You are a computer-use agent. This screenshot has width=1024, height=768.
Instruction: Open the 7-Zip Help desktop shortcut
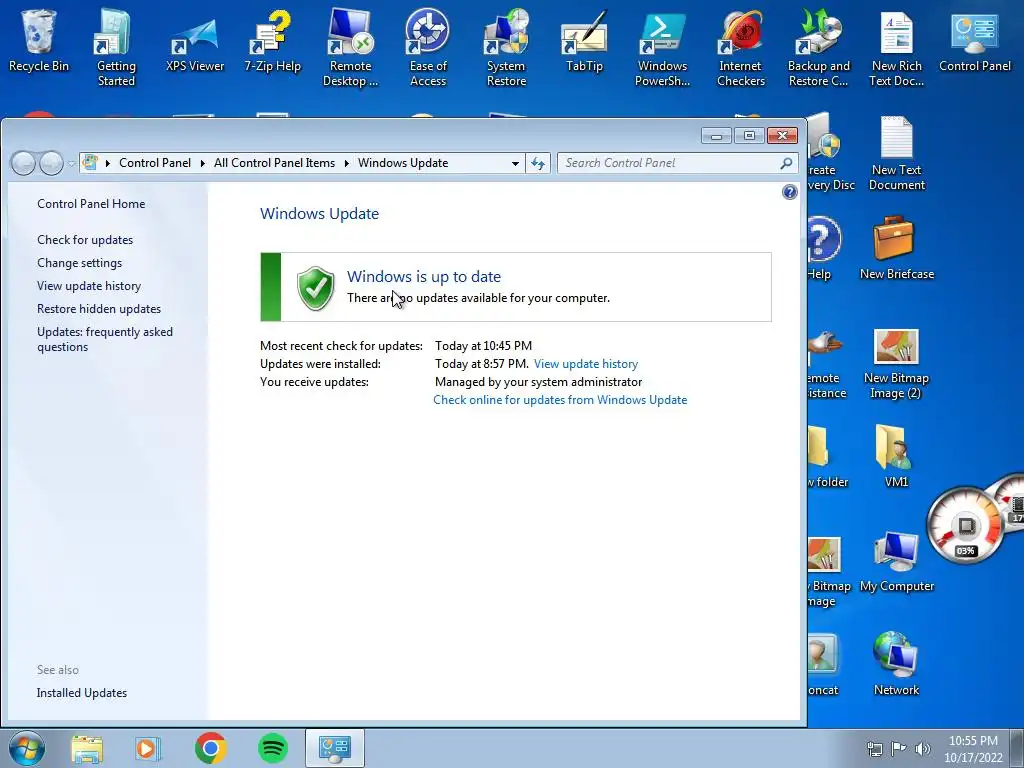coord(272,39)
